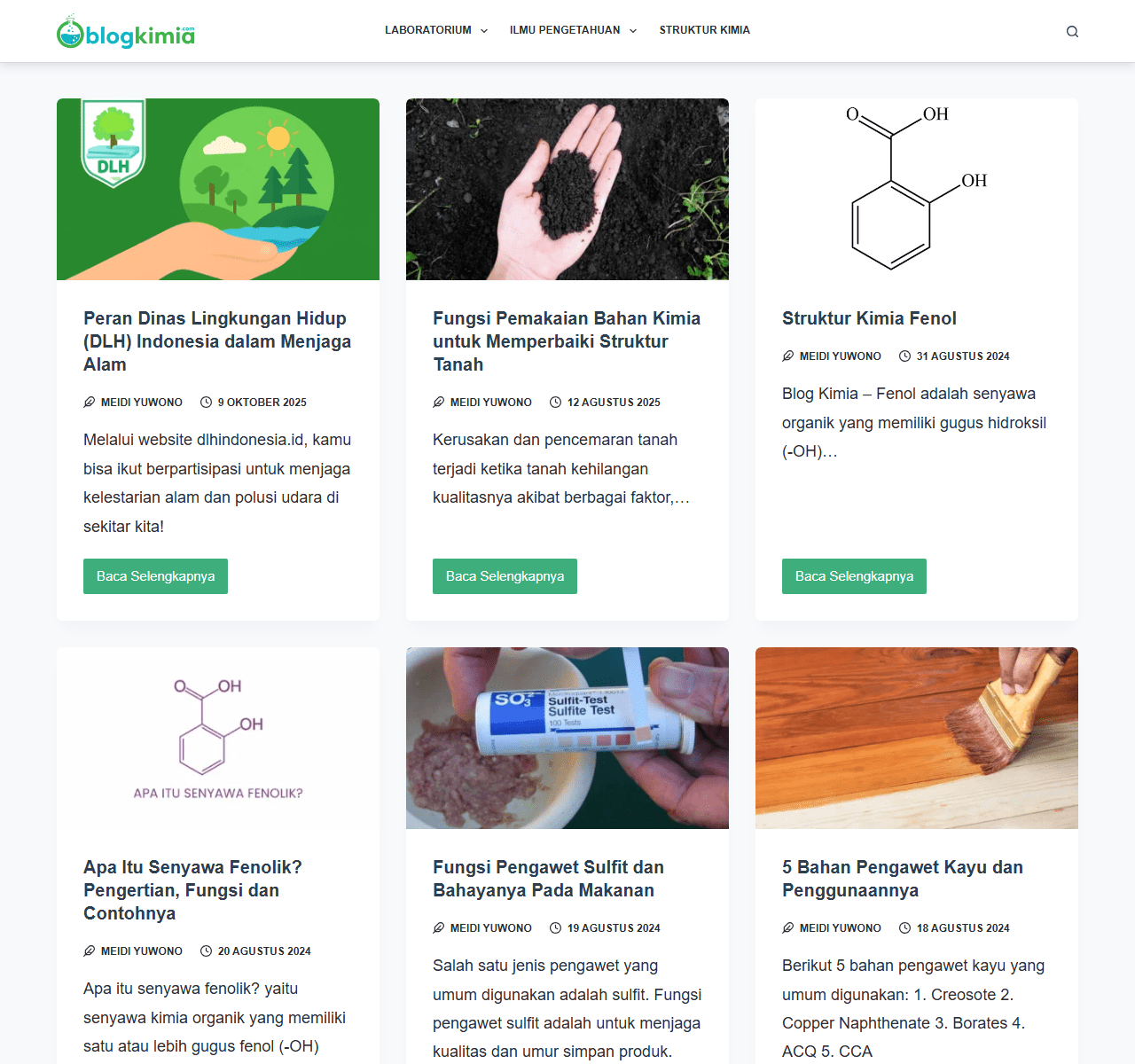Click pen icon on Struktur Kimia Fenol post
The image size is (1135, 1064).
[787, 356]
